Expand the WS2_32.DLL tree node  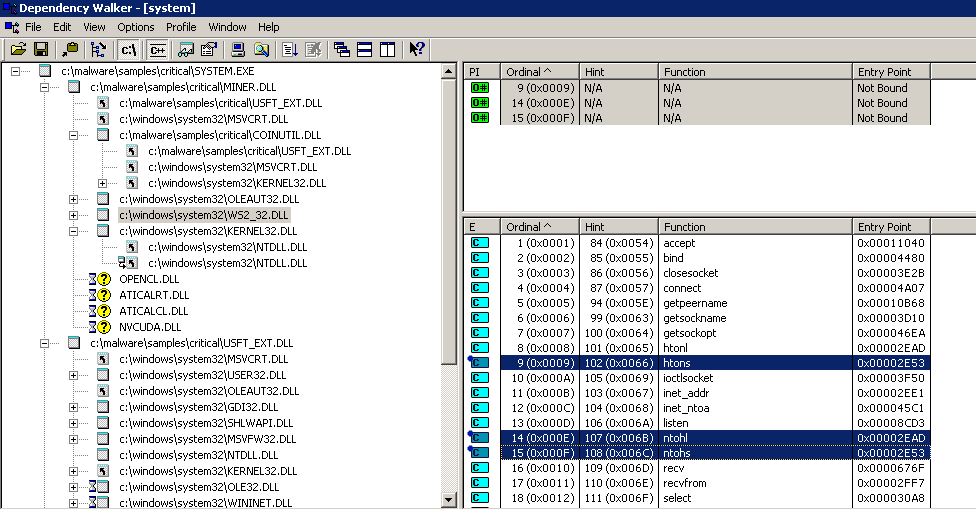click(x=73, y=215)
